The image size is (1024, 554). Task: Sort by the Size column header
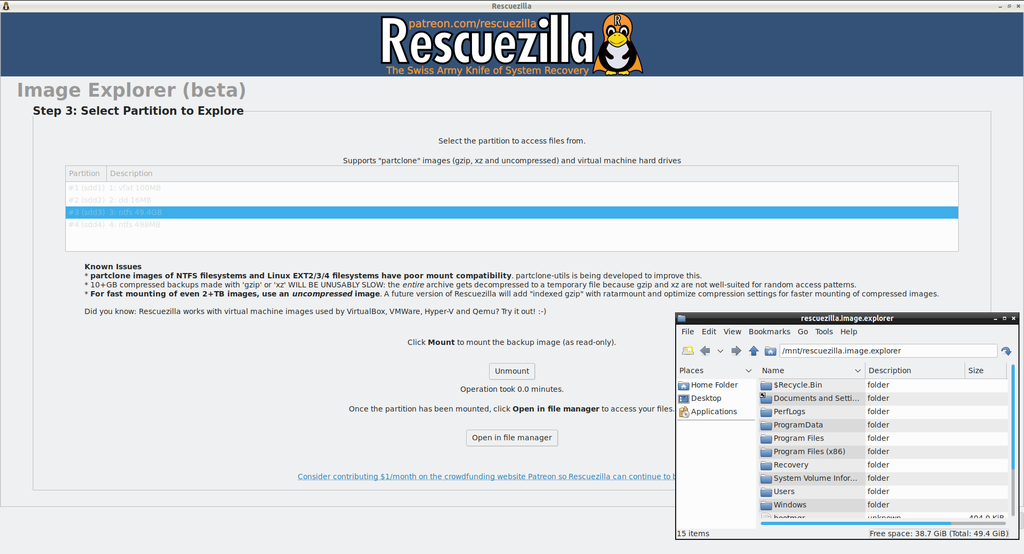click(x=985, y=370)
